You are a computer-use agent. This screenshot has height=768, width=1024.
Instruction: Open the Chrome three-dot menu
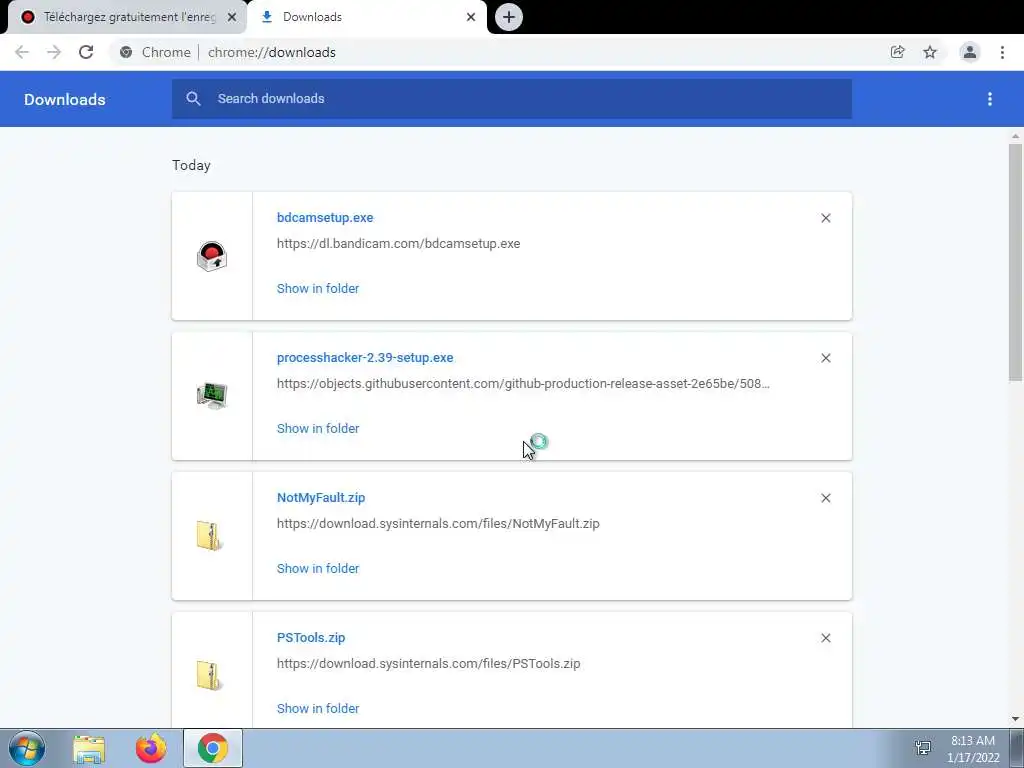[x=1002, y=52]
